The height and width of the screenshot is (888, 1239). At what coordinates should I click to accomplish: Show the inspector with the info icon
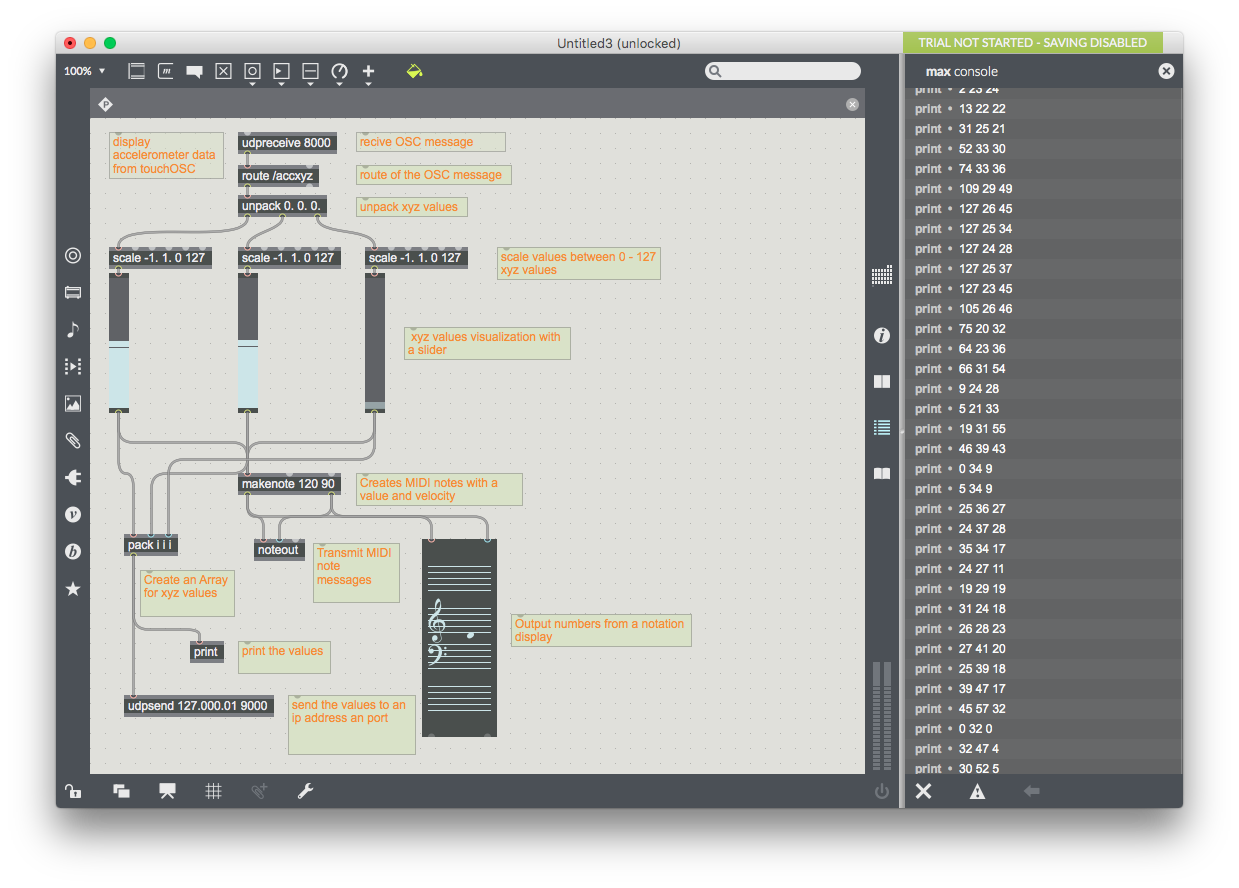[x=881, y=335]
